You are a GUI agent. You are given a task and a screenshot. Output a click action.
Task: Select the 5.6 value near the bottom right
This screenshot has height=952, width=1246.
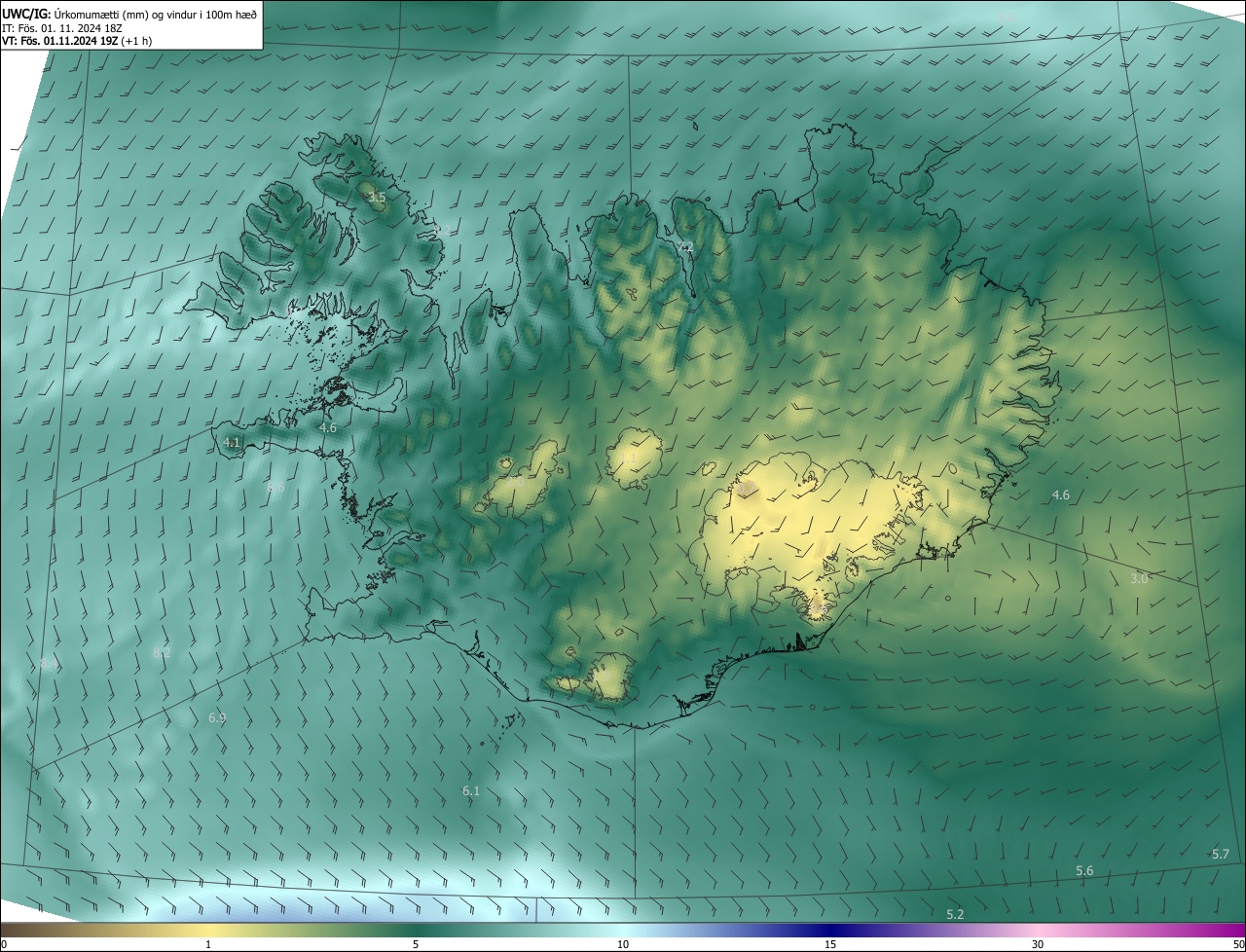(x=1084, y=870)
